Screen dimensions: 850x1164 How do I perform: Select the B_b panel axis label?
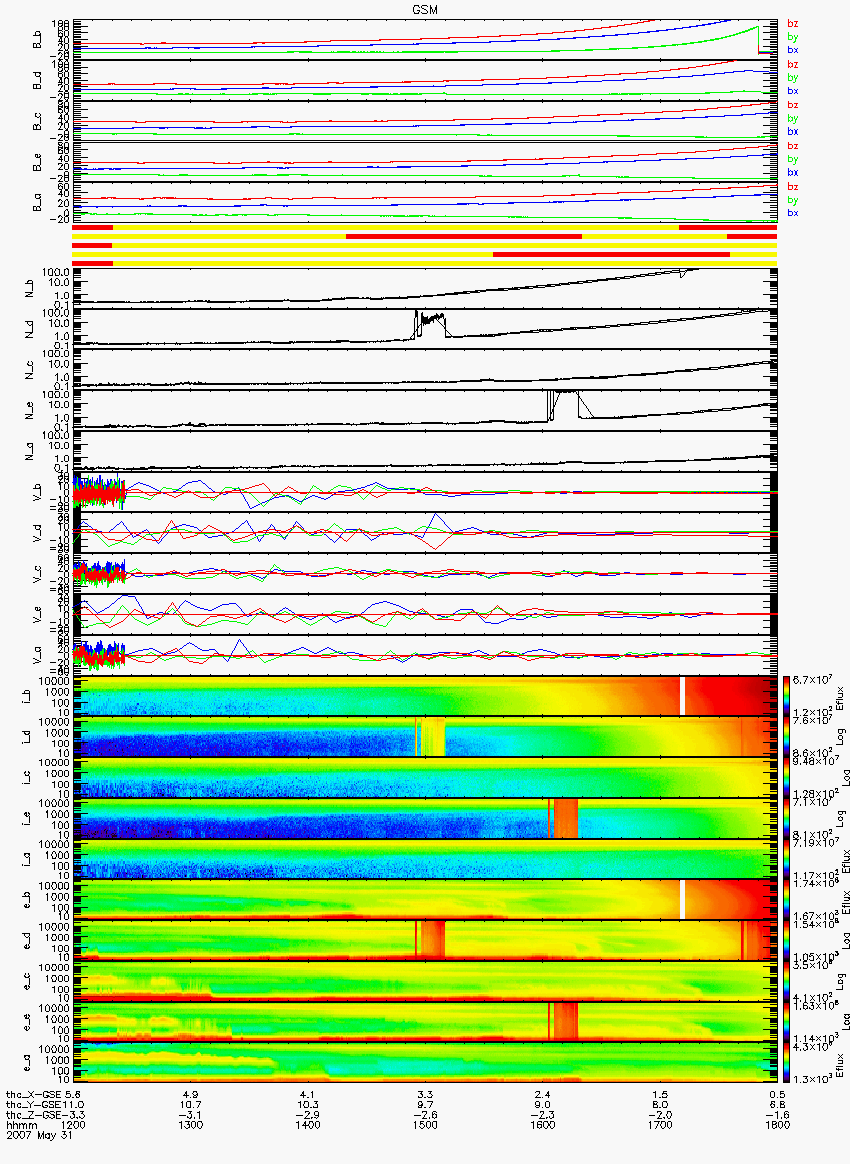pos(36,40)
